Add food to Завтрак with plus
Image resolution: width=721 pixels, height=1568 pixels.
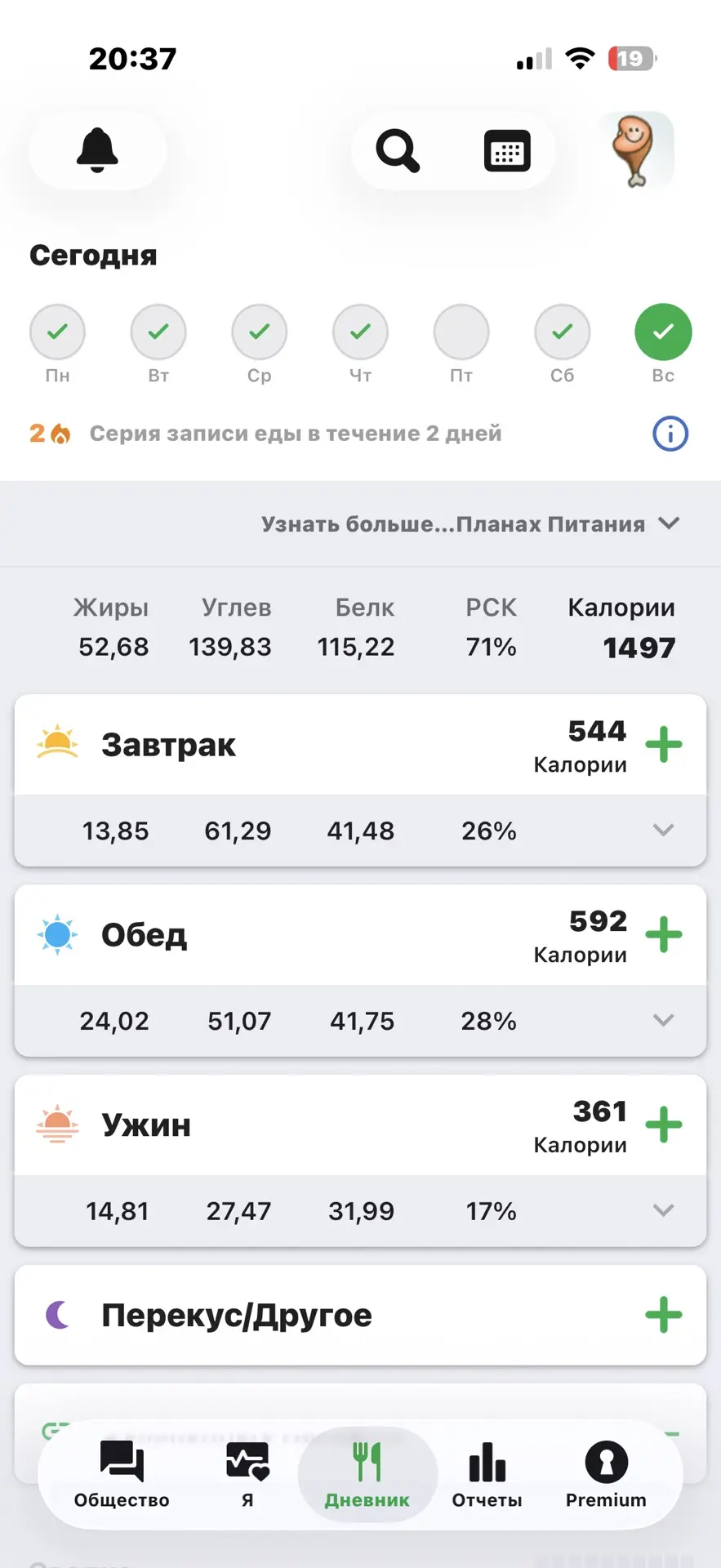point(664,745)
